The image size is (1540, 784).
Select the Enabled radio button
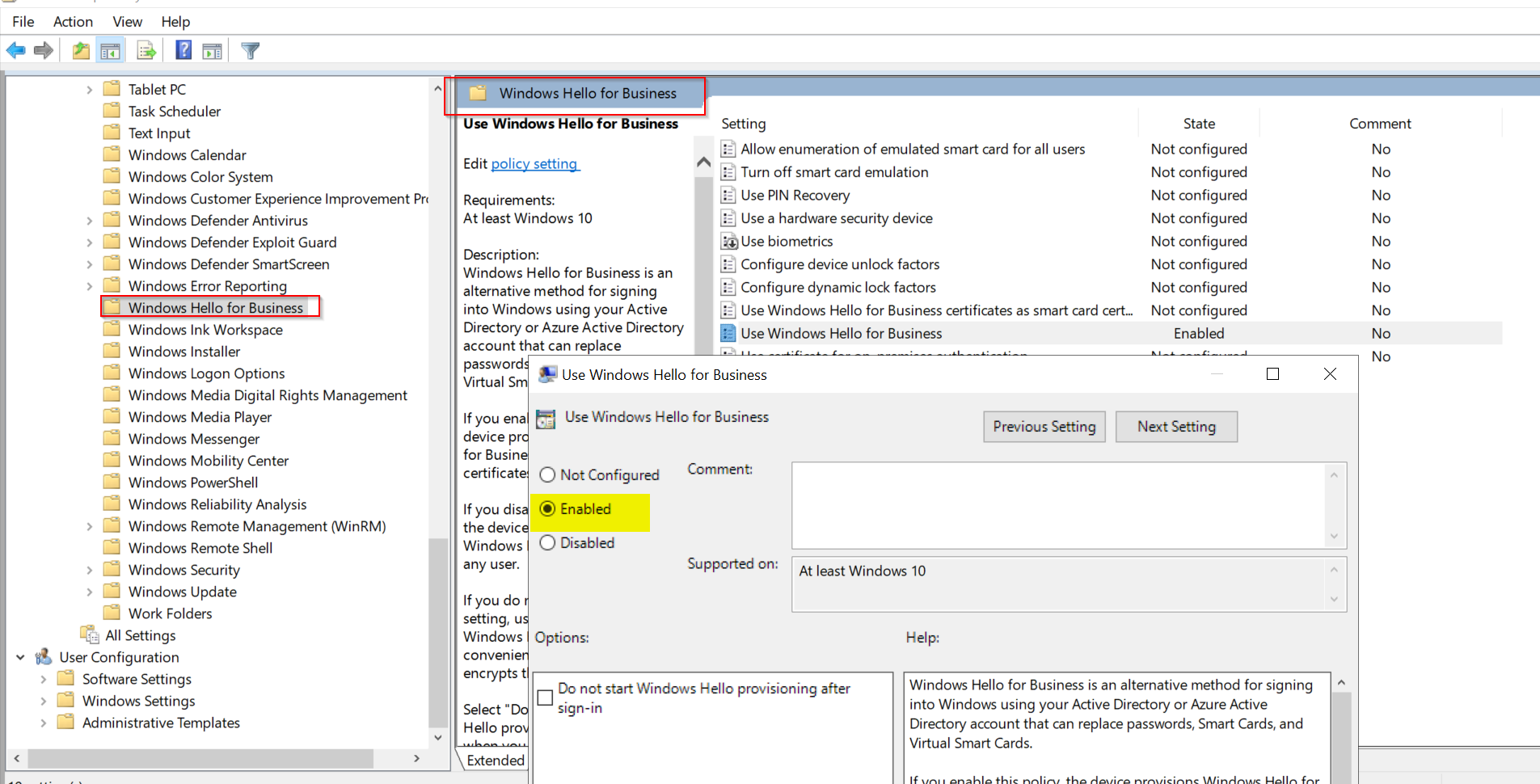547,508
